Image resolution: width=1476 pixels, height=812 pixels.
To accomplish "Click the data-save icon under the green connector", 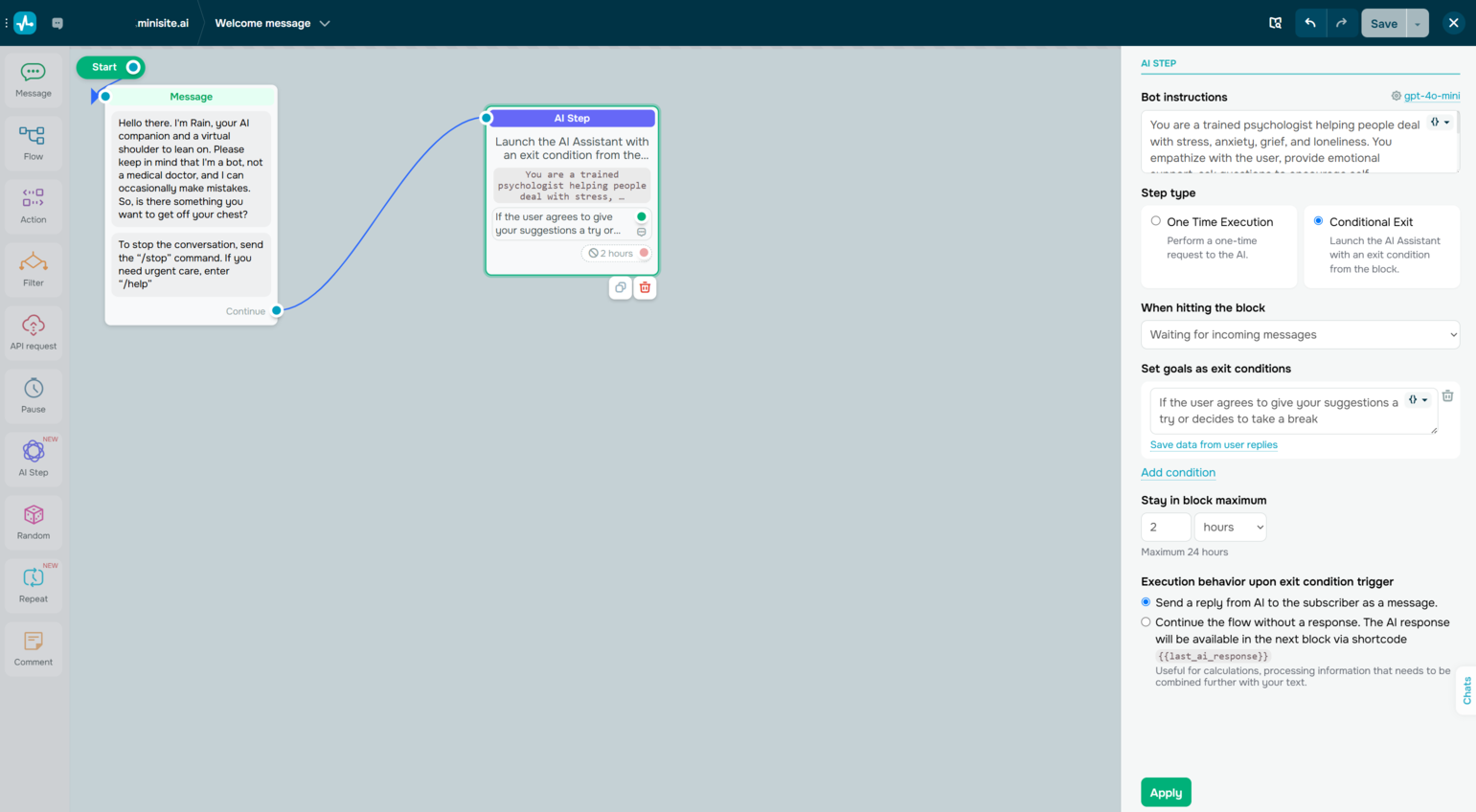I will (642, 231).
